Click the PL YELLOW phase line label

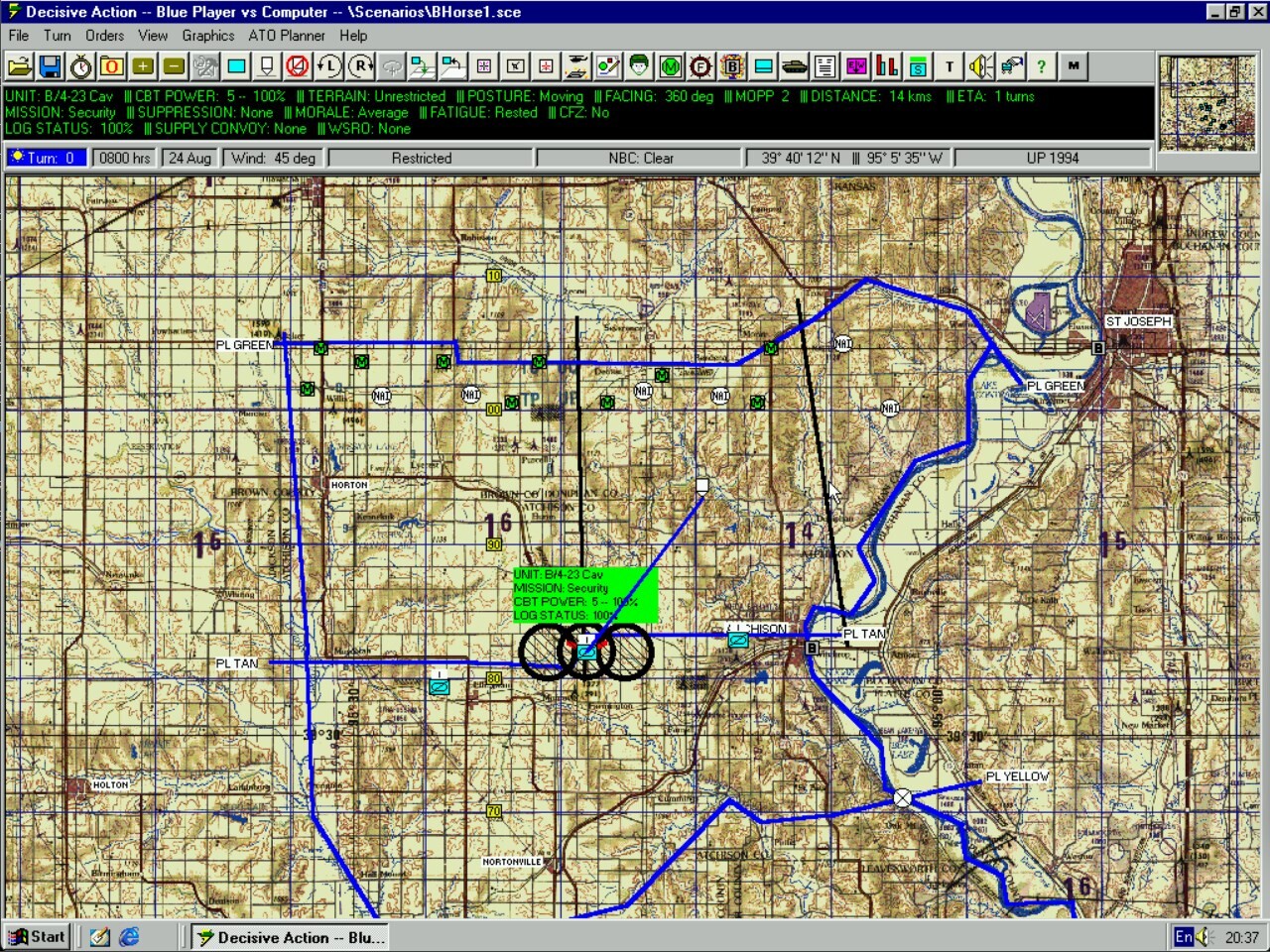pos(1017,776)
